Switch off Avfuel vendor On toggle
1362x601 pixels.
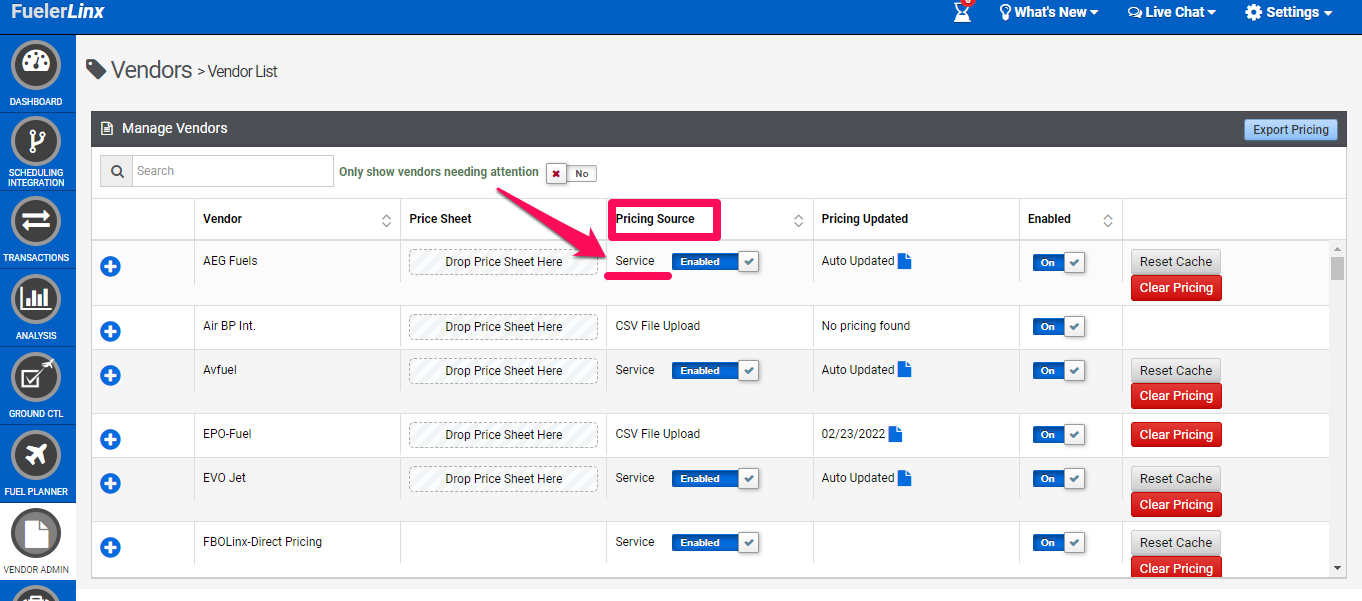pos(1059,371)
